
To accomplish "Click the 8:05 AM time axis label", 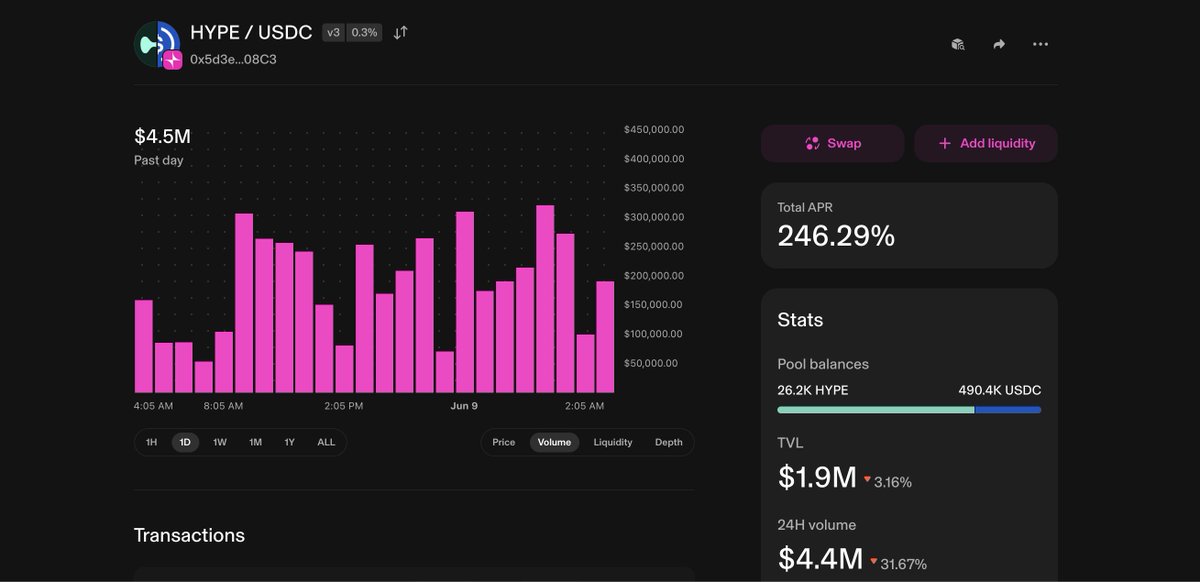I will point(223,406).
